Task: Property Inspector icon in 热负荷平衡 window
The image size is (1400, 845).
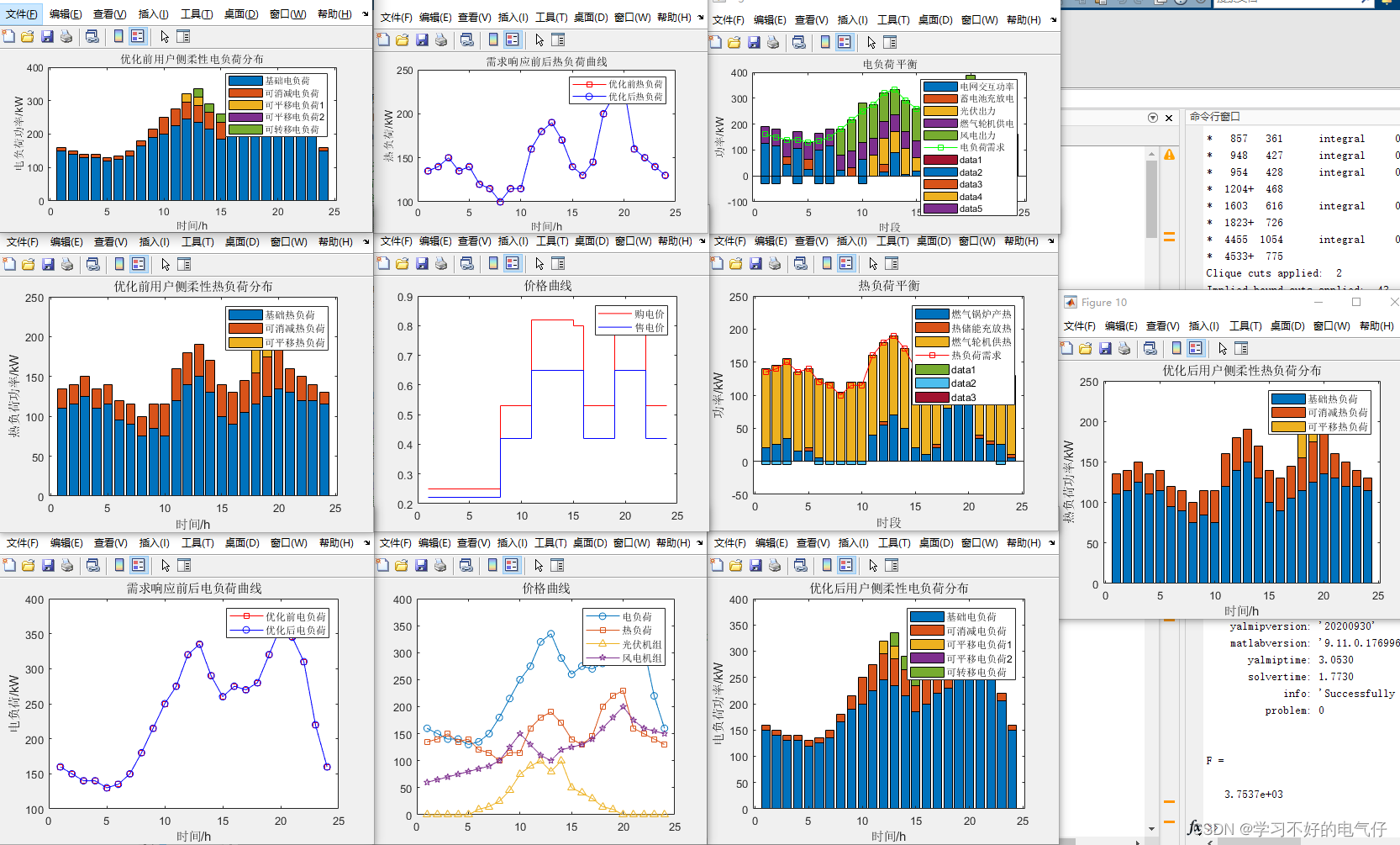Action: 892,263
